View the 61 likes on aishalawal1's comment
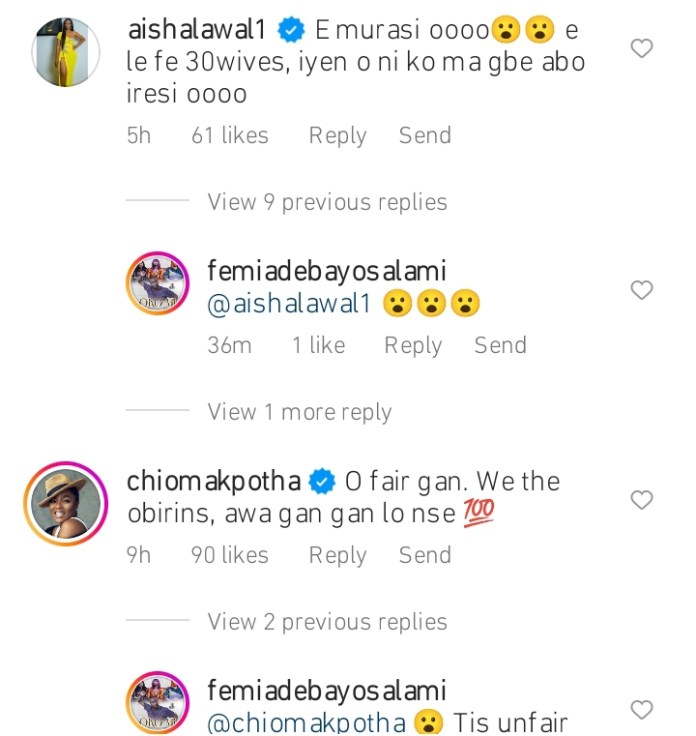696x736 pixels. tap(230, 135)
